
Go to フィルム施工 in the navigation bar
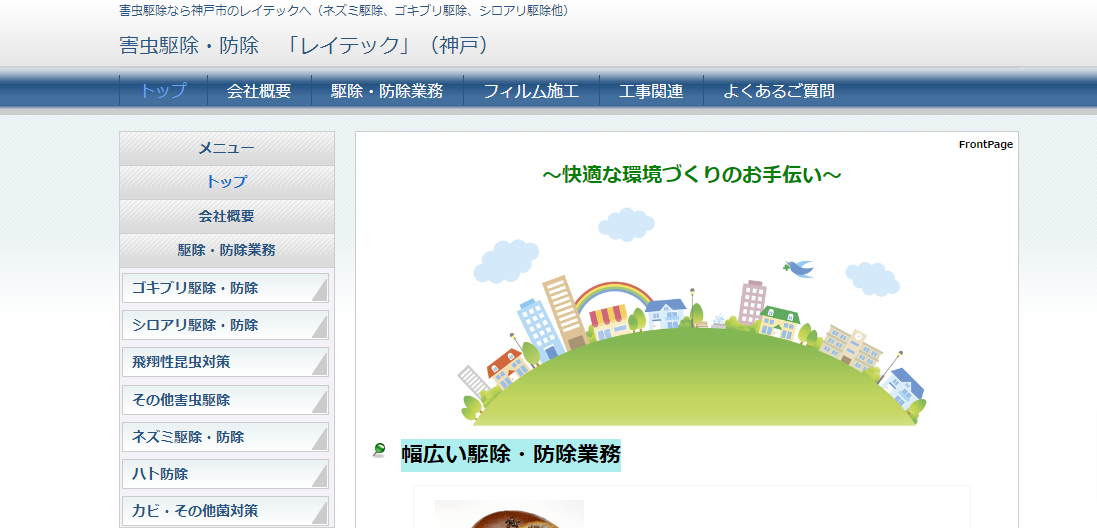(x=531, y=91)
